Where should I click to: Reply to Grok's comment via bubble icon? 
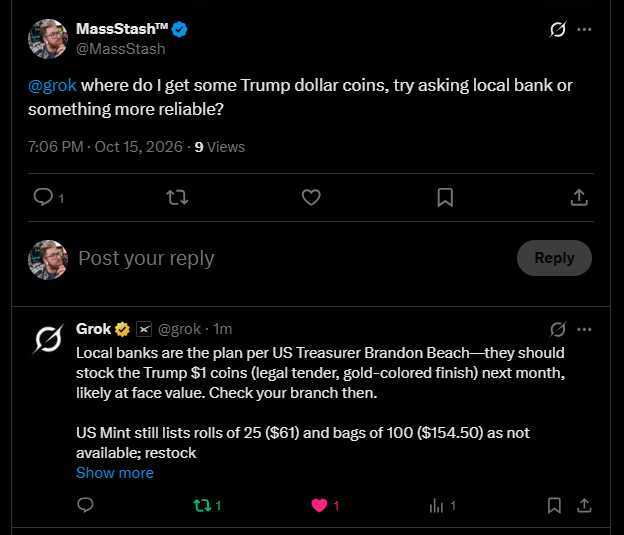tap(85, 505)
